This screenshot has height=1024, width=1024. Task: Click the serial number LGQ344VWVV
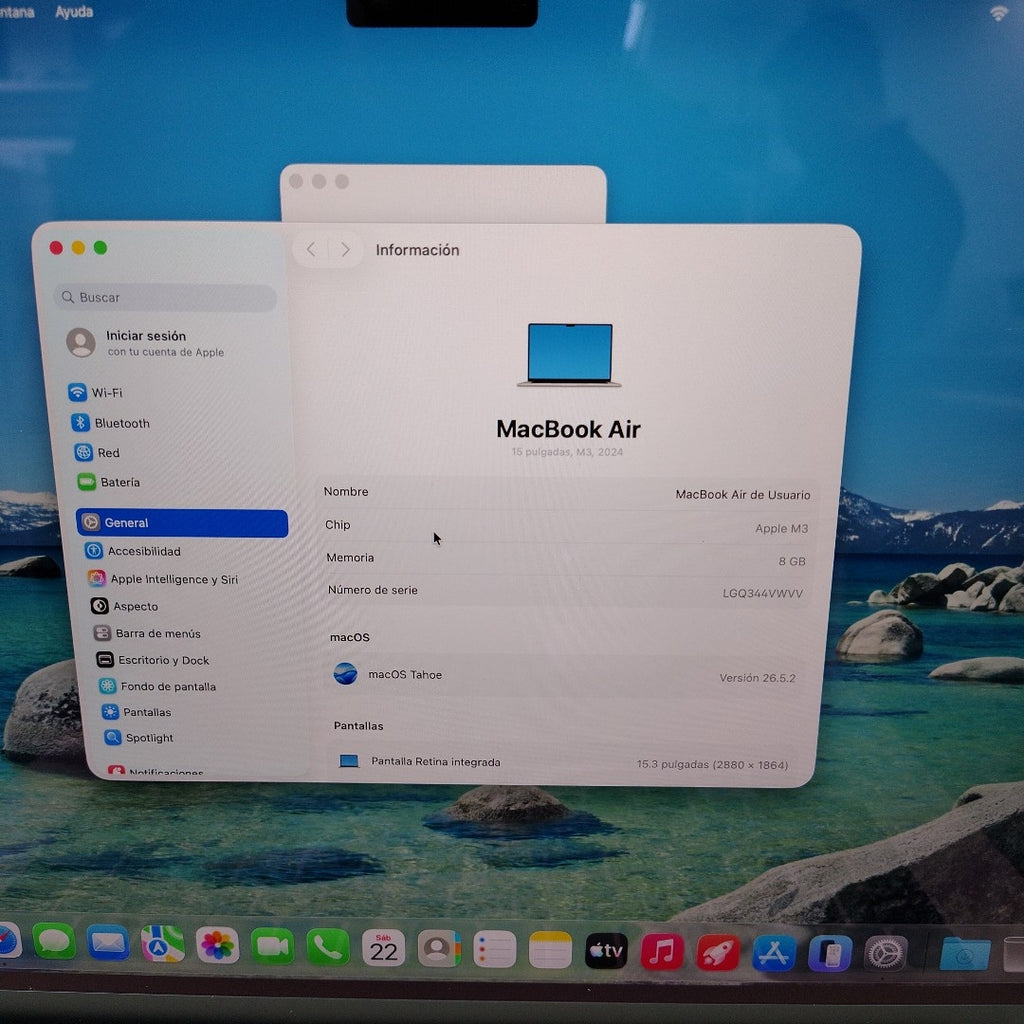(x=762, y=593)
